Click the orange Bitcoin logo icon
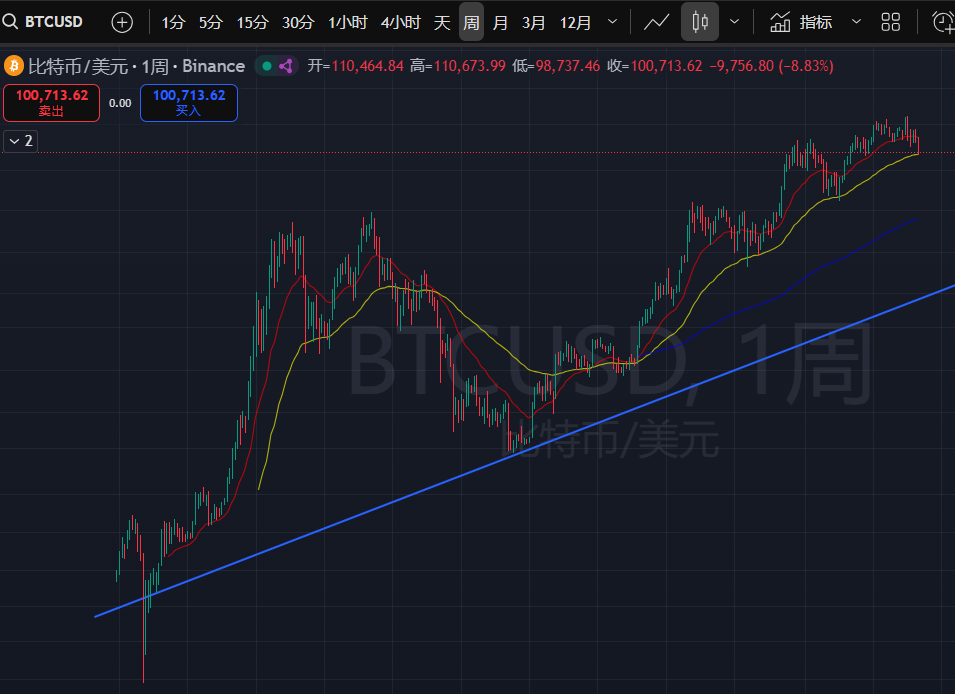The width and height of the screenshot is (955, 694). coord(14,66)
